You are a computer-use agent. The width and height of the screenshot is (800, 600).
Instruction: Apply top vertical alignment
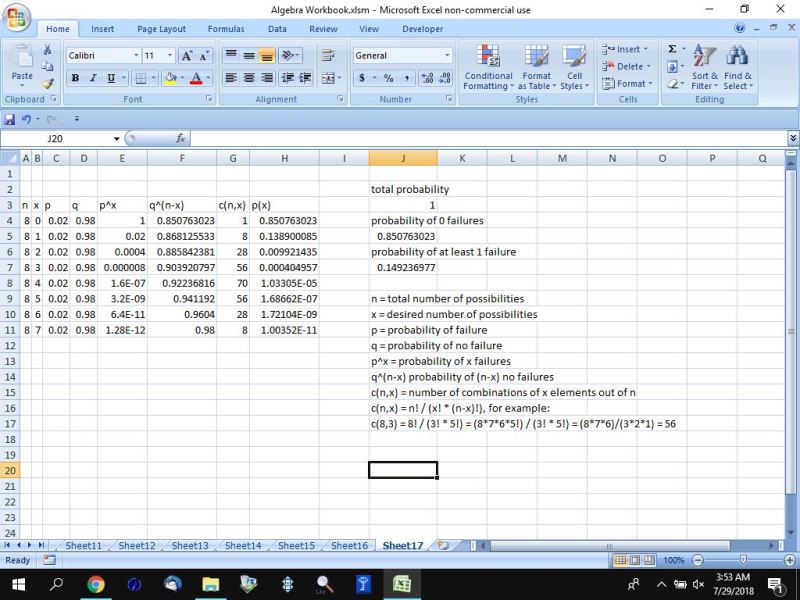(231, 55)
